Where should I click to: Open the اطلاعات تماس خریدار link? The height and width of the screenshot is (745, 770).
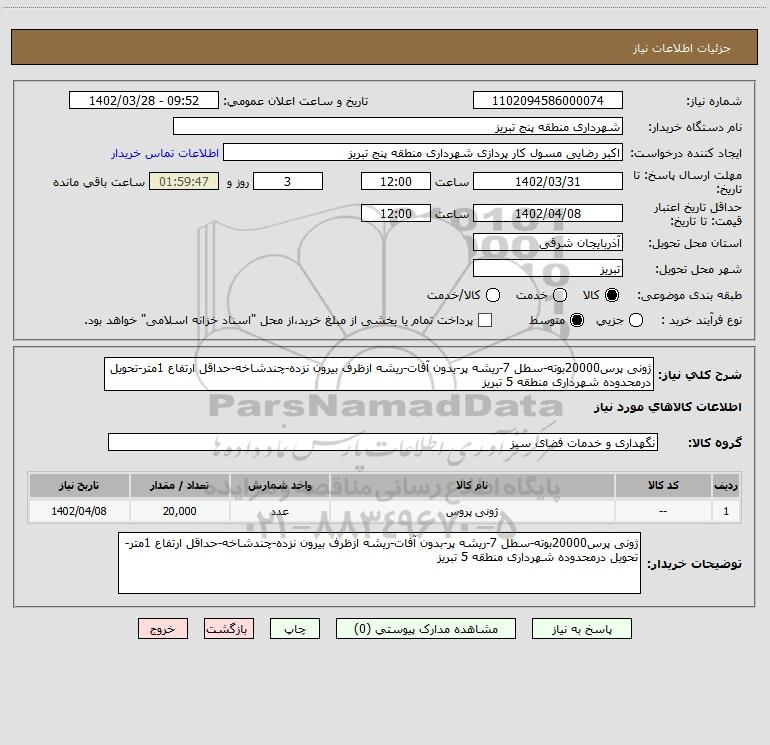click(165, 153)
